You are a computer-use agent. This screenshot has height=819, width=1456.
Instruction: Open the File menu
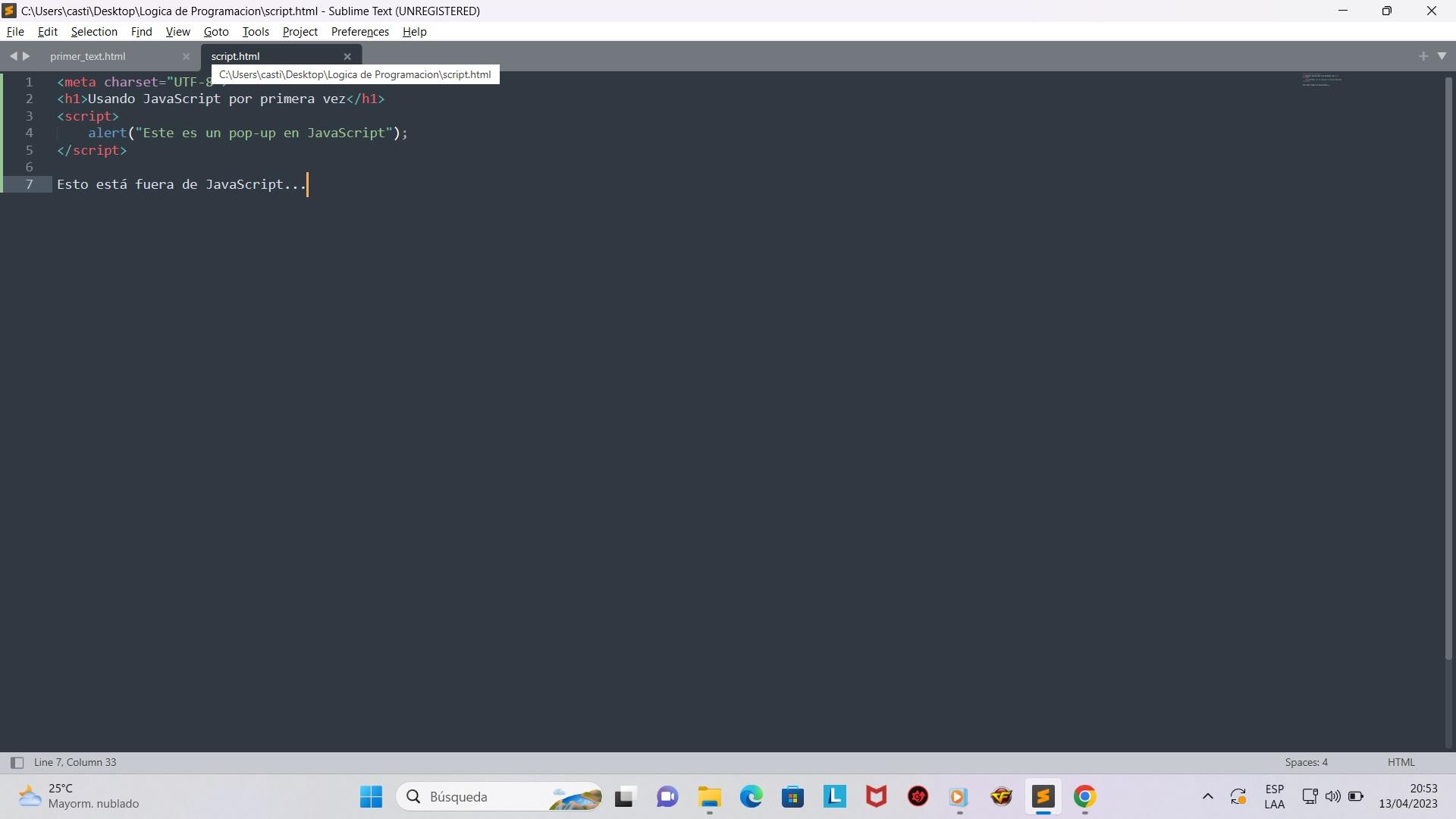click(x=15, y=32)
